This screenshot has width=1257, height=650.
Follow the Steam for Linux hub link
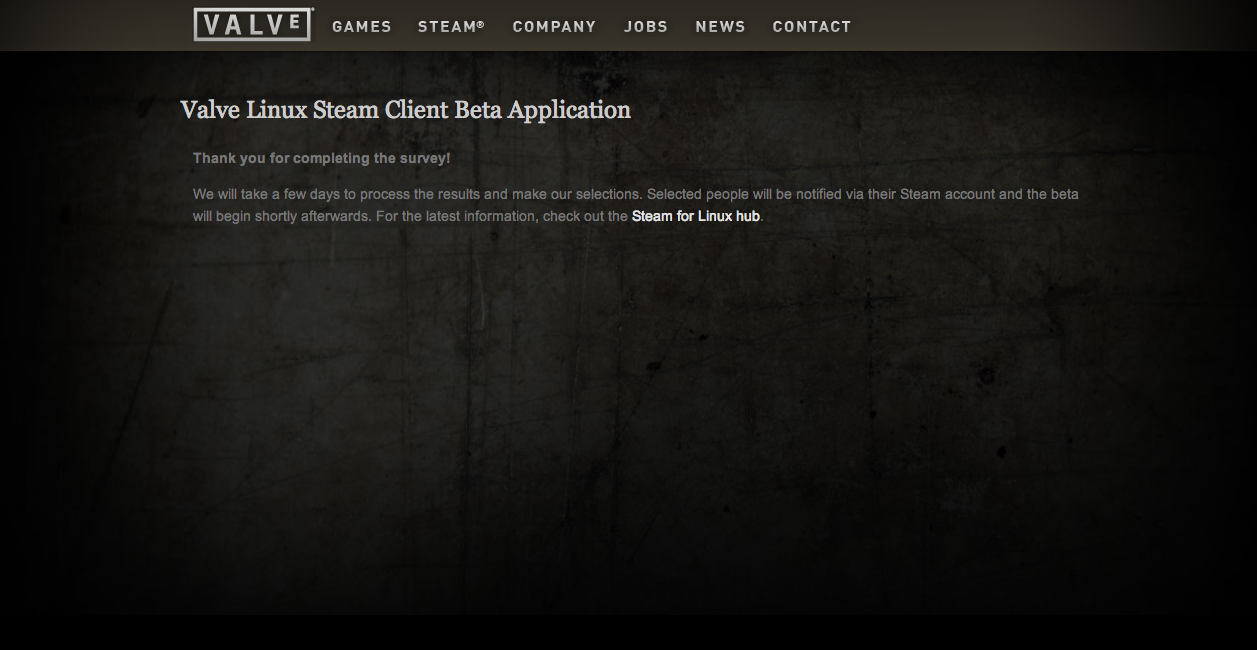(696, 216)
